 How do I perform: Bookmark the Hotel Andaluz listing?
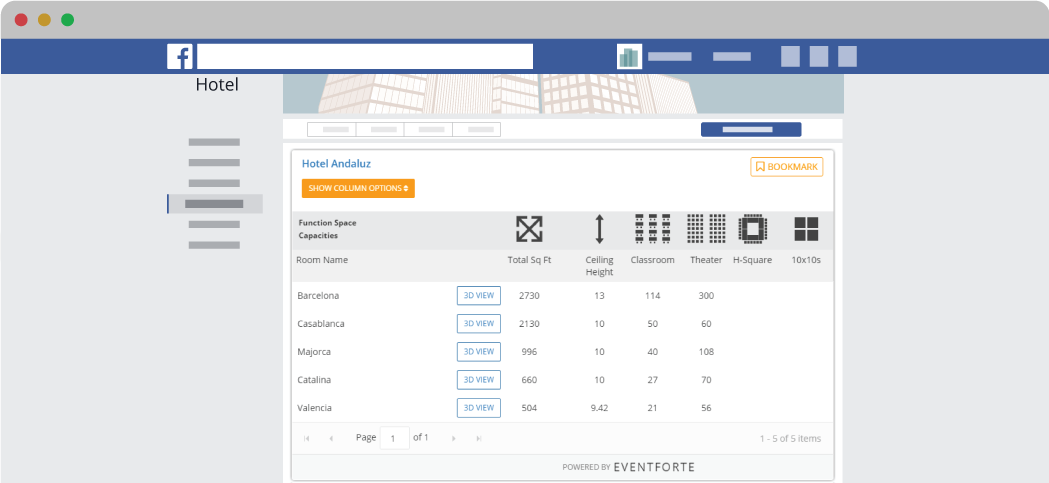(x=787, y=167)
